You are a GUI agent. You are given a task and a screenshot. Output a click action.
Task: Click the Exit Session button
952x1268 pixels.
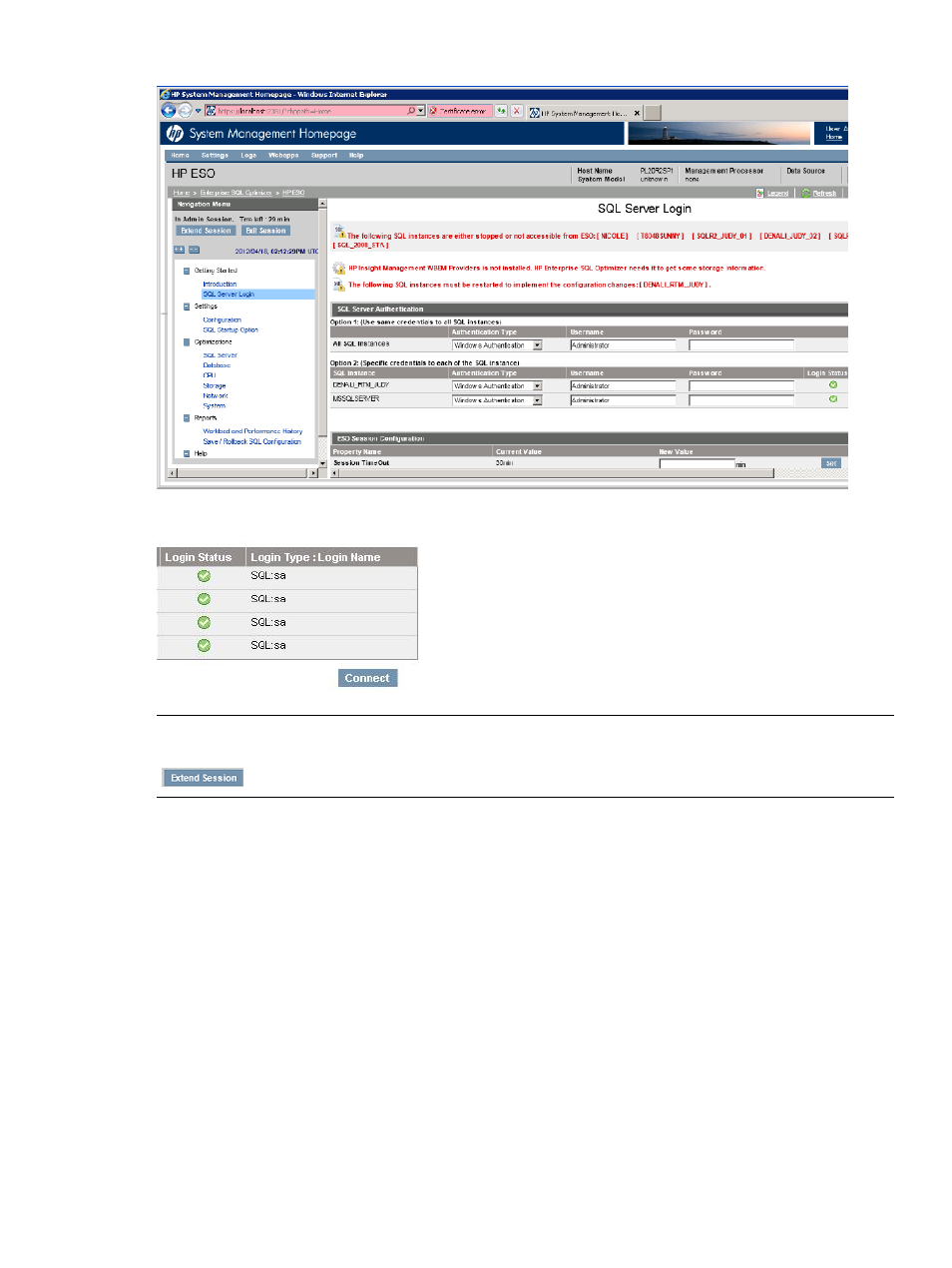265,231
